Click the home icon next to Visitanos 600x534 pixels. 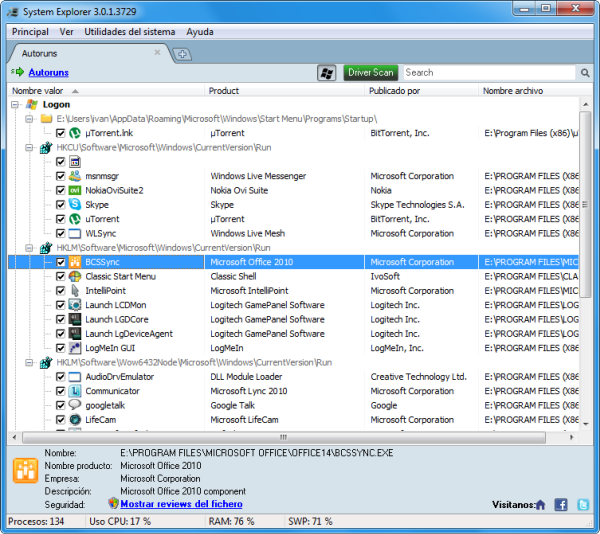[540, 505]
